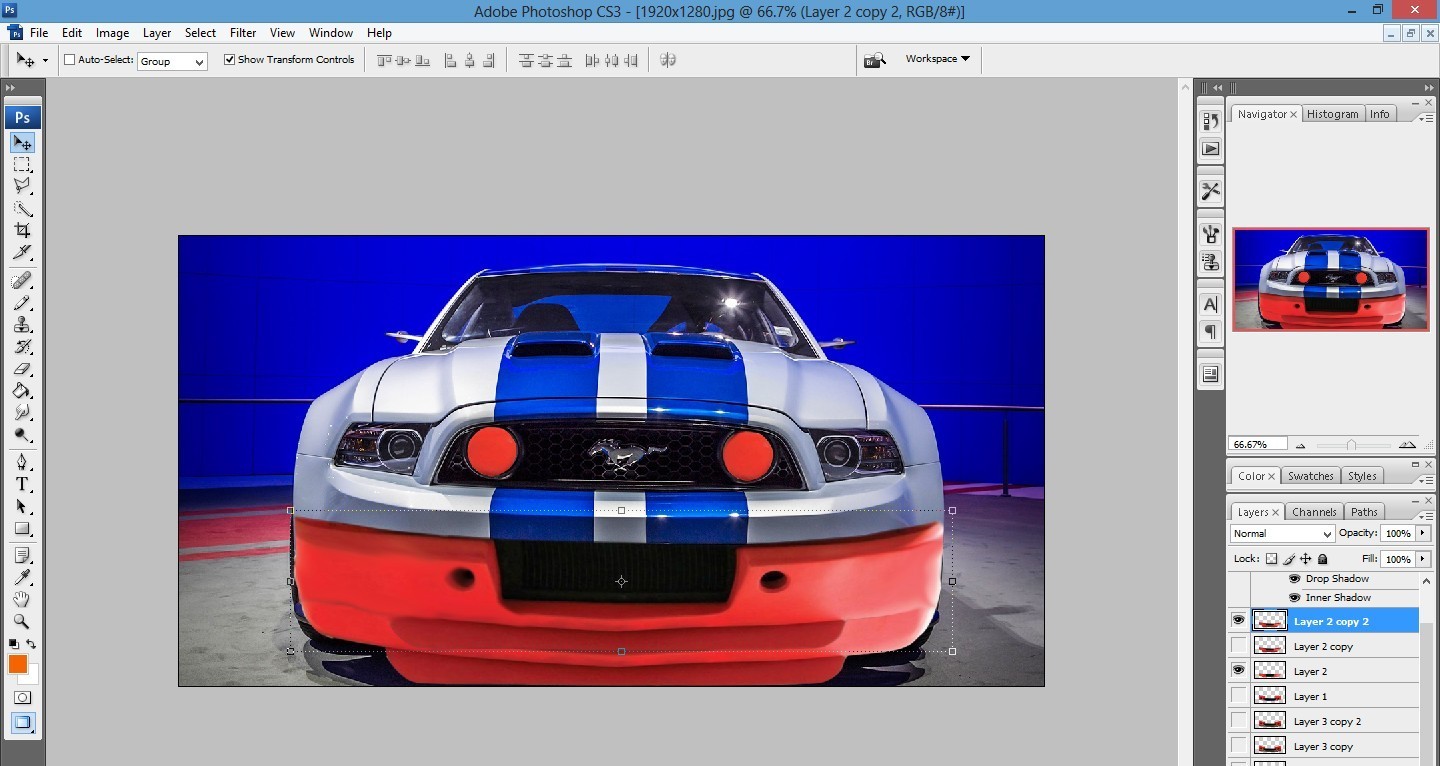The width and height of the screenshot is (1440, 766).
Task: Select the Eyedropper tool
Action: pos(22,577)
